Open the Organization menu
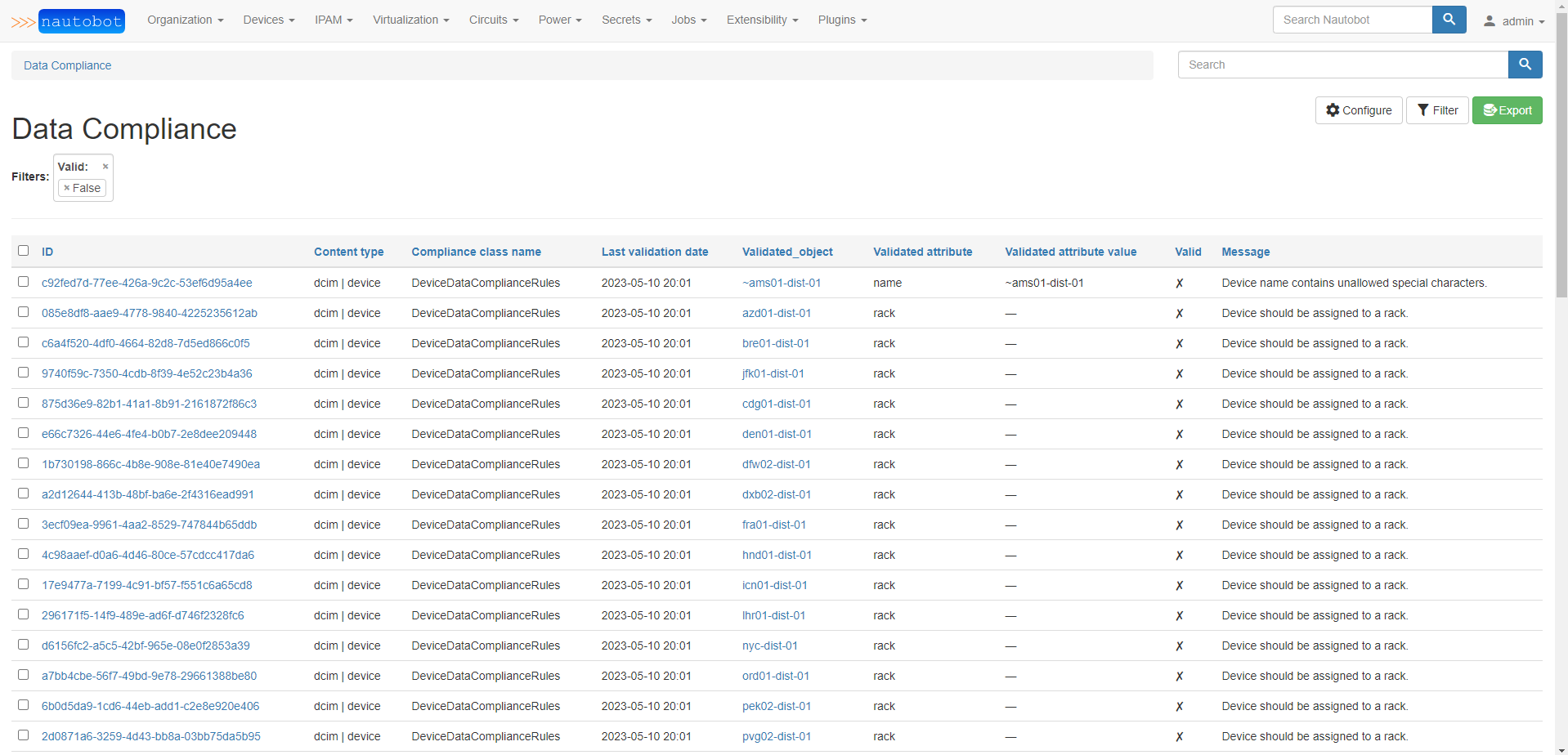 (x=185, y=20)
